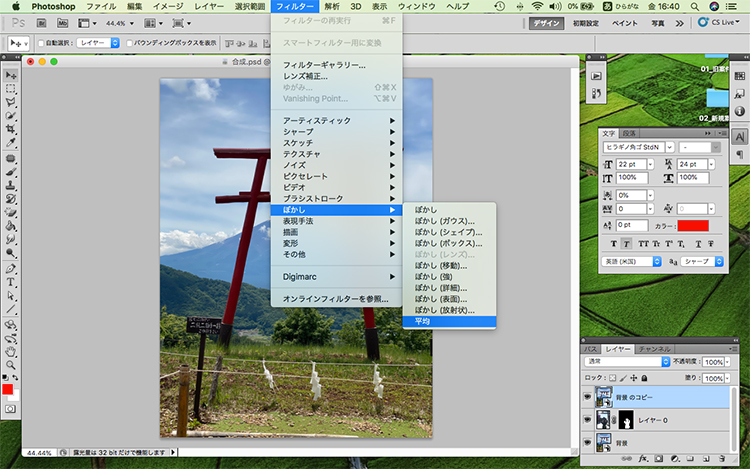
Task: Click the 初期設定 workspace button
Action: [x=586, y=23]
